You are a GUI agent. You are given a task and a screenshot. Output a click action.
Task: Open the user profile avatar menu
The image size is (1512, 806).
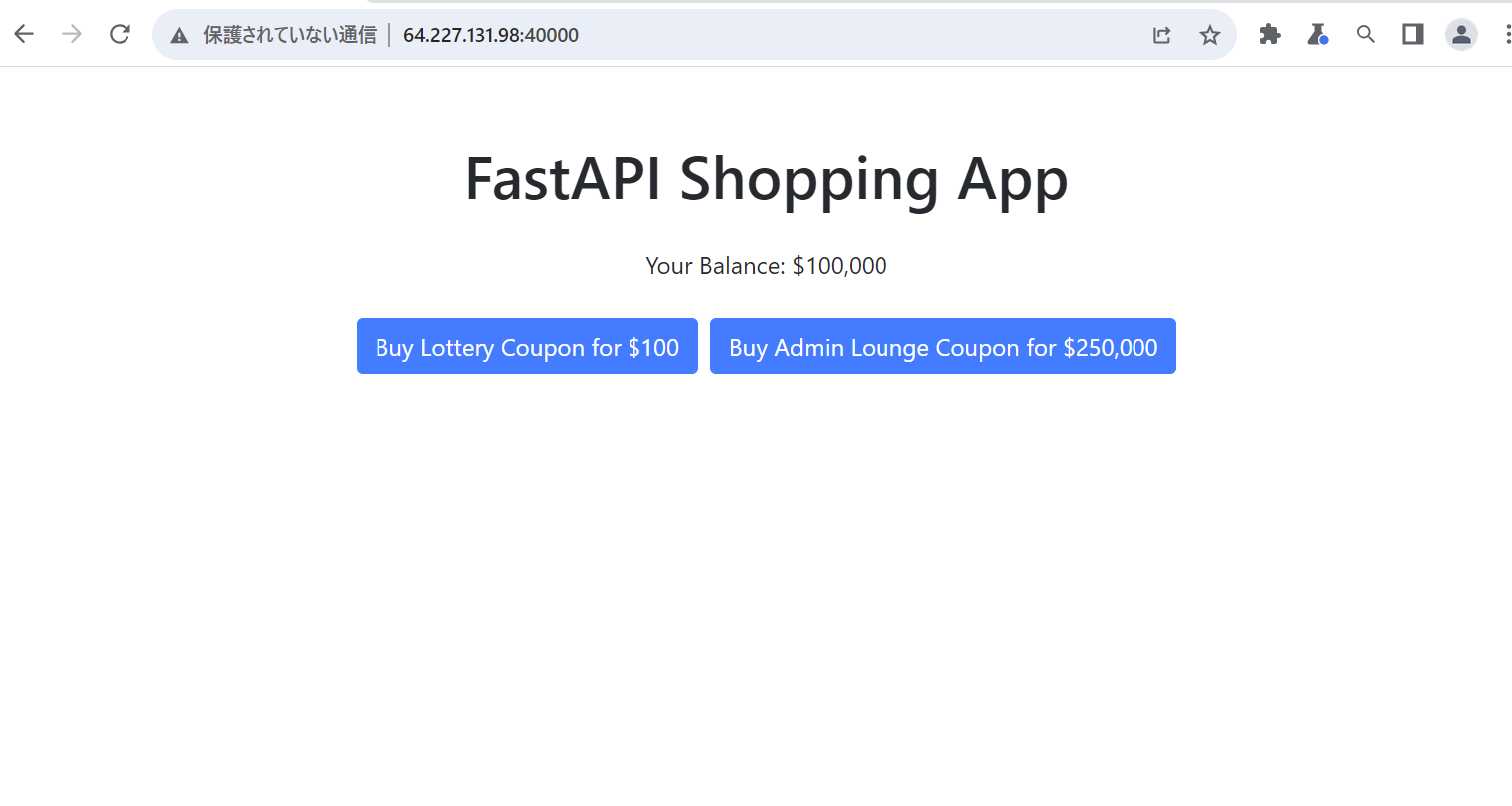[1461, 34]
